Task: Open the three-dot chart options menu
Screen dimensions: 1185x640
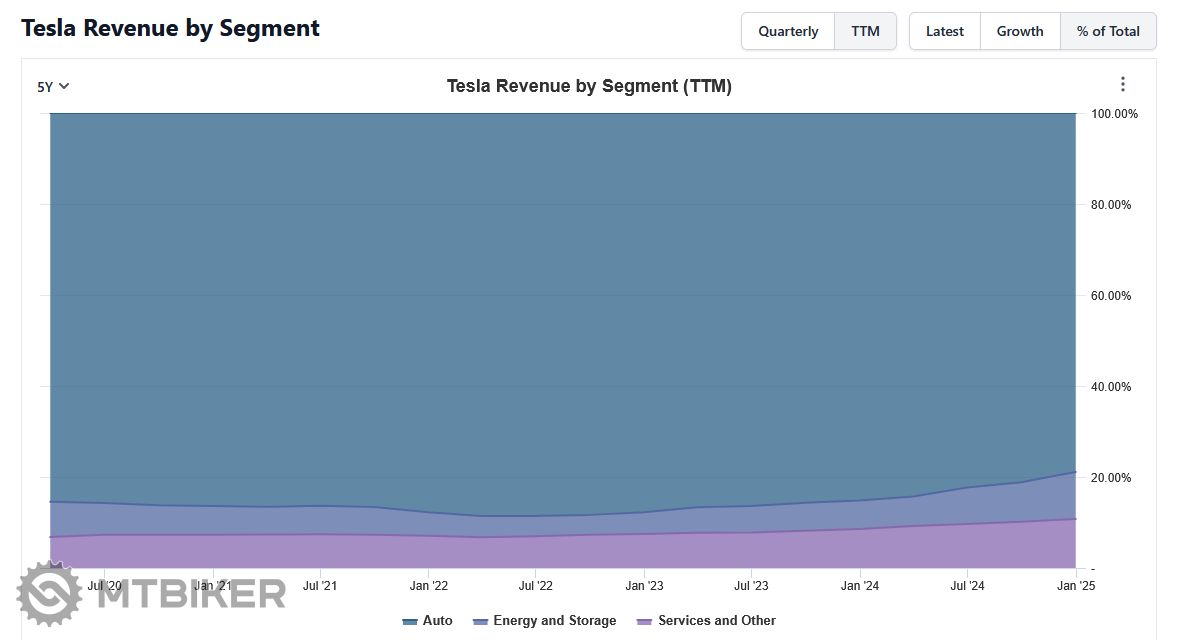Action: coord(1122,85)
